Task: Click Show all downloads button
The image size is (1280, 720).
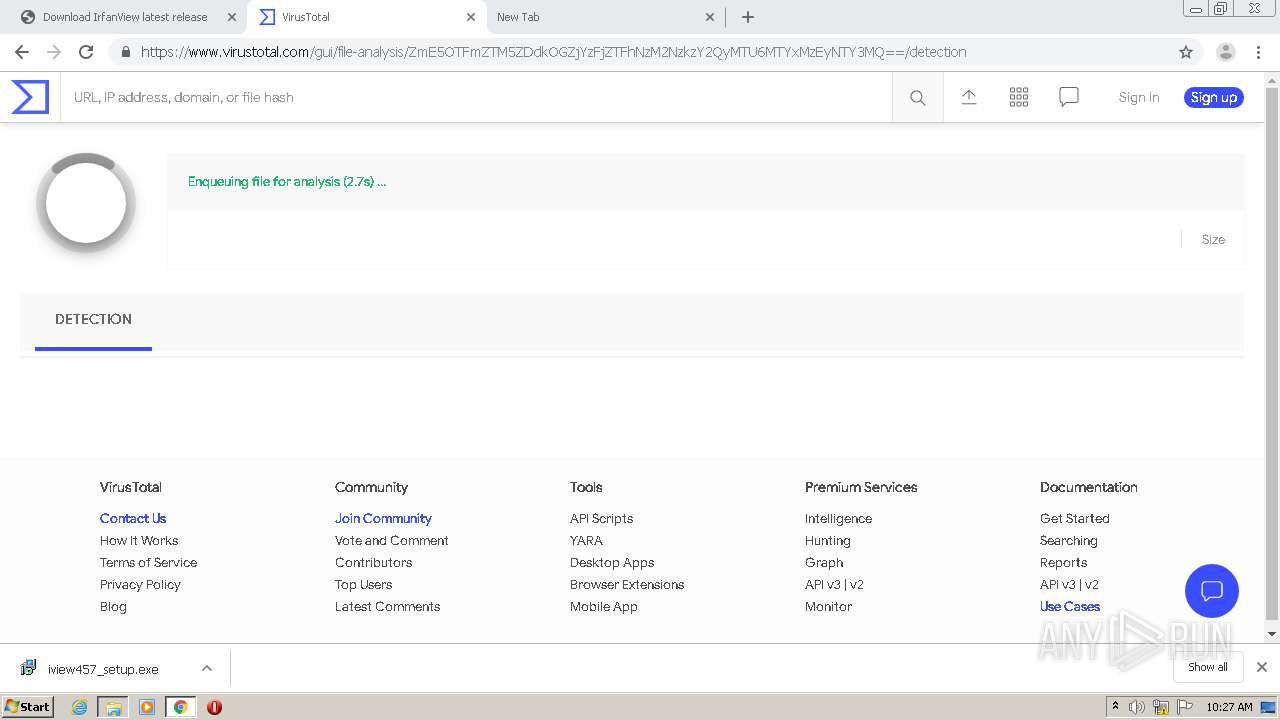Action: tap(1208, 667)
